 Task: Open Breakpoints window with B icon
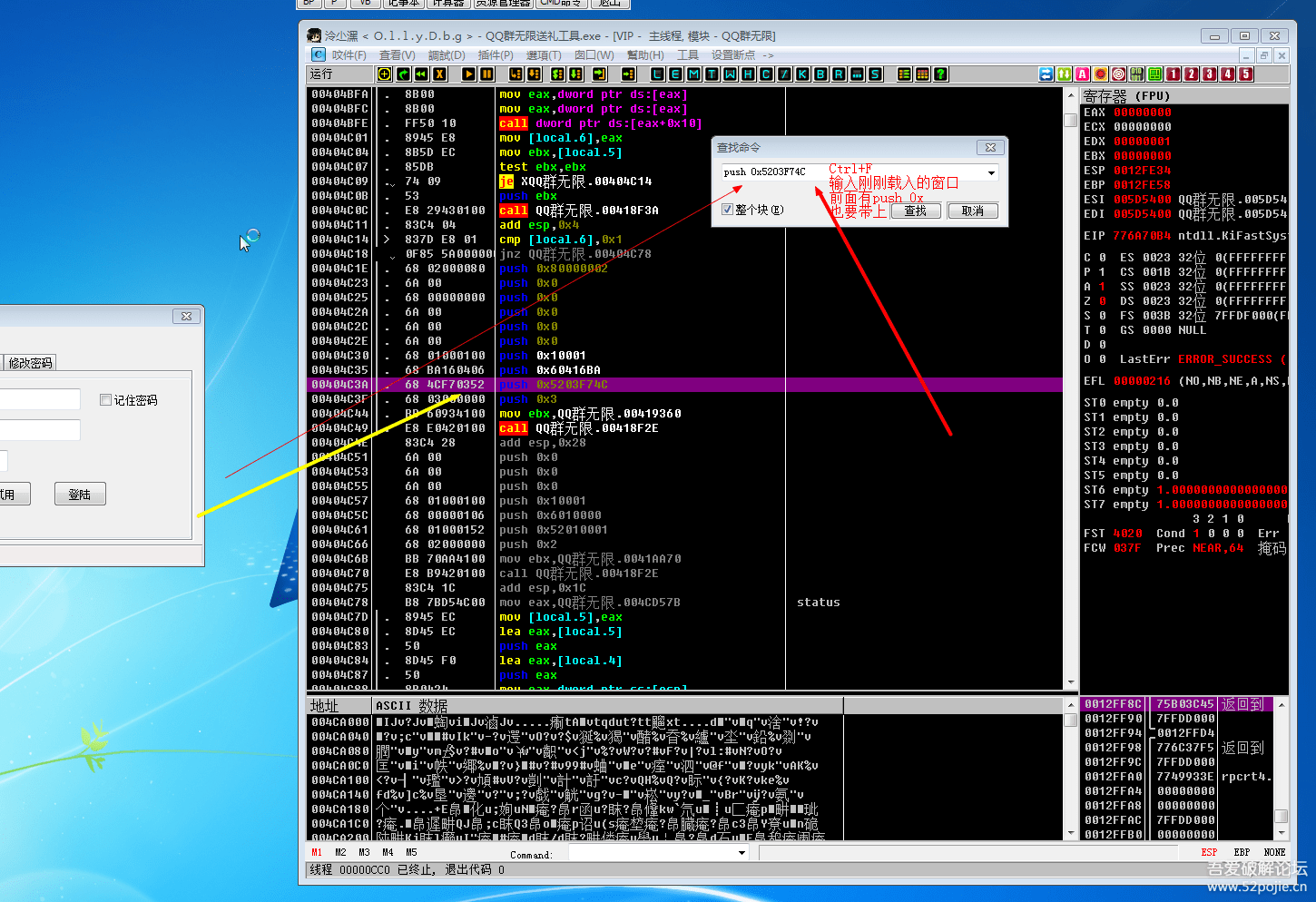tap(820, 74)
